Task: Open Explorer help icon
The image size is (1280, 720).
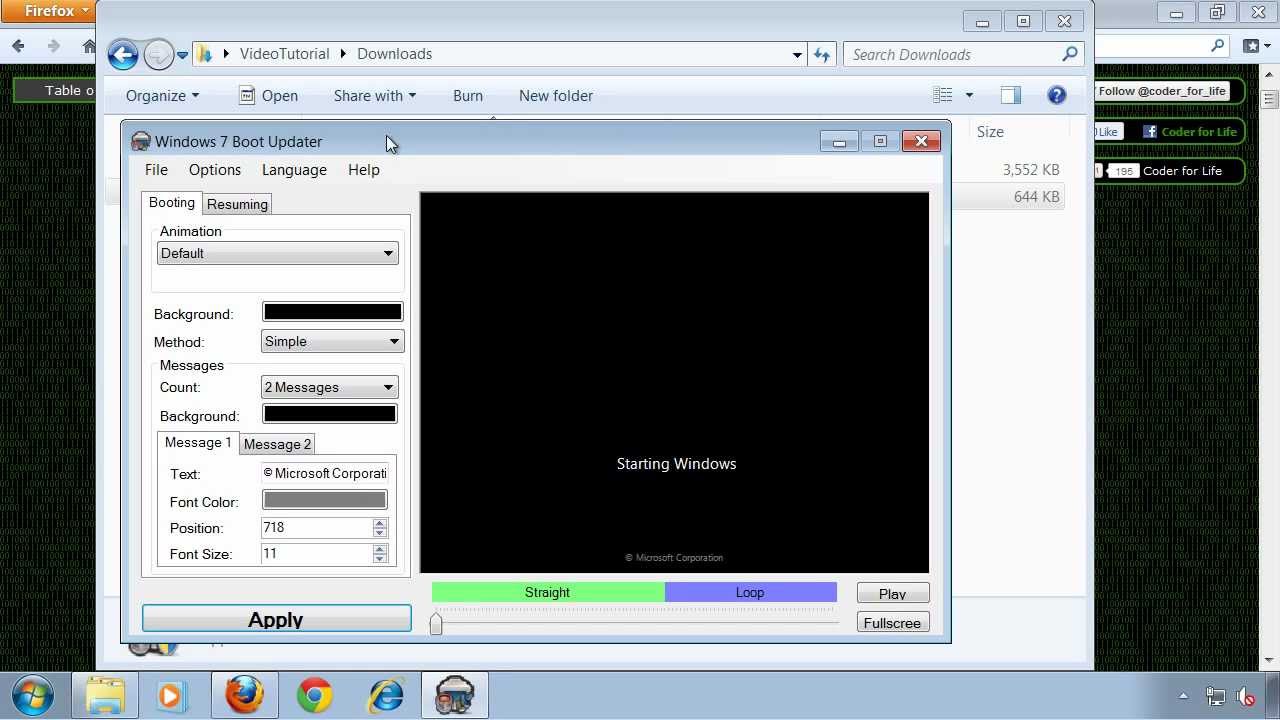Action: [1057, 95]
